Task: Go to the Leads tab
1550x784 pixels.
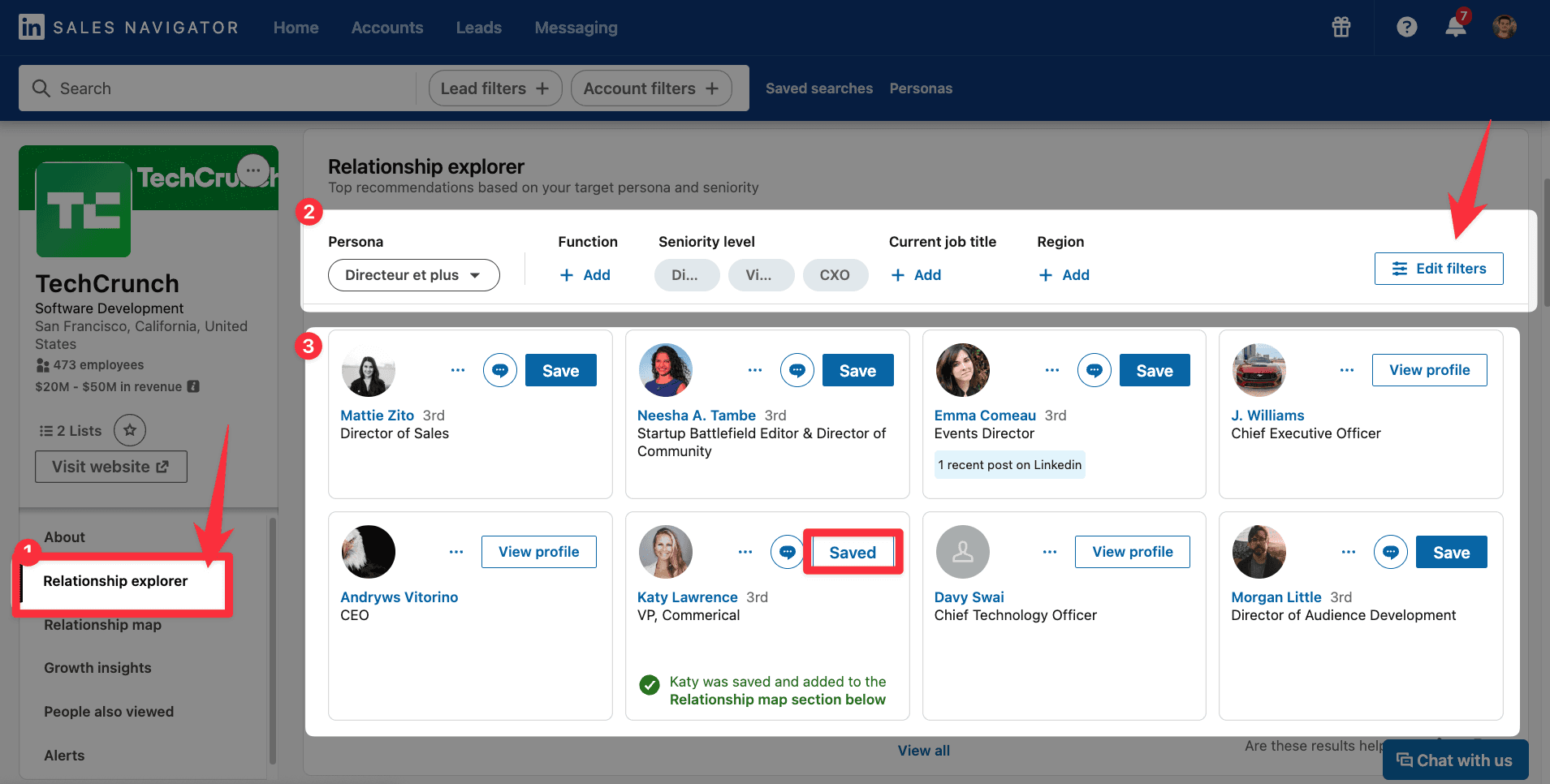Action: coord(479,28)
